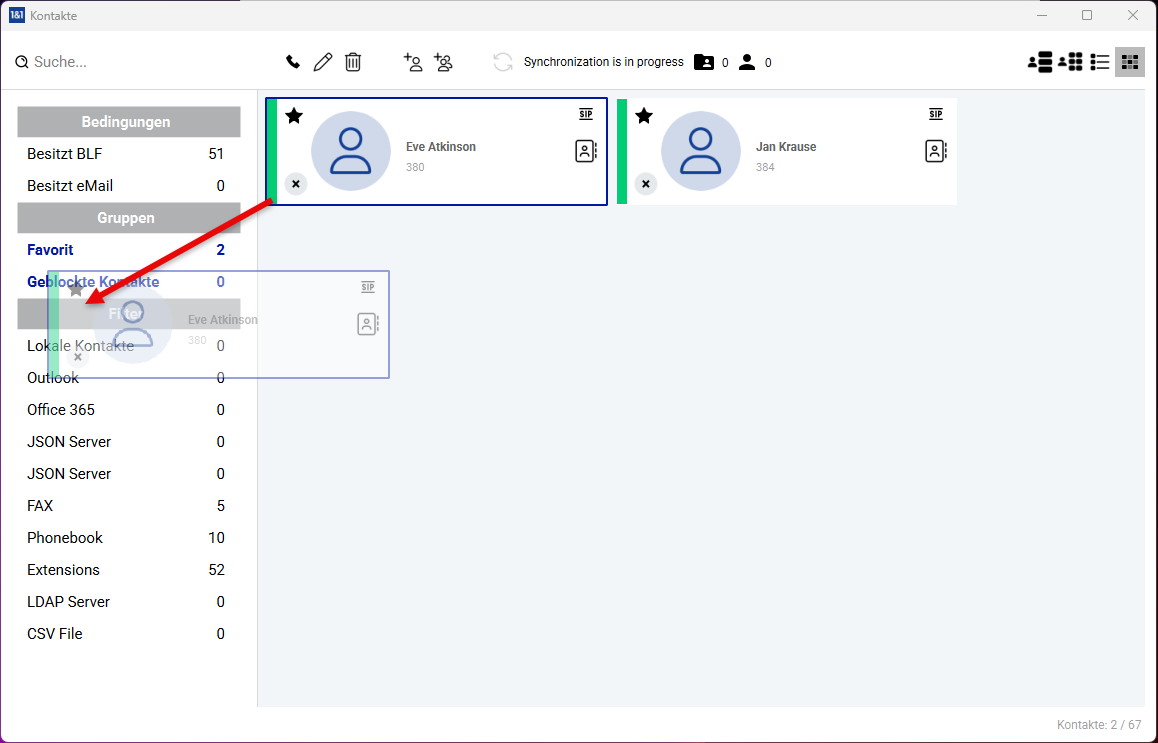Screen dimensions: 1158x743
Task: Switch to the list view layout
Action: [1100, 62]
